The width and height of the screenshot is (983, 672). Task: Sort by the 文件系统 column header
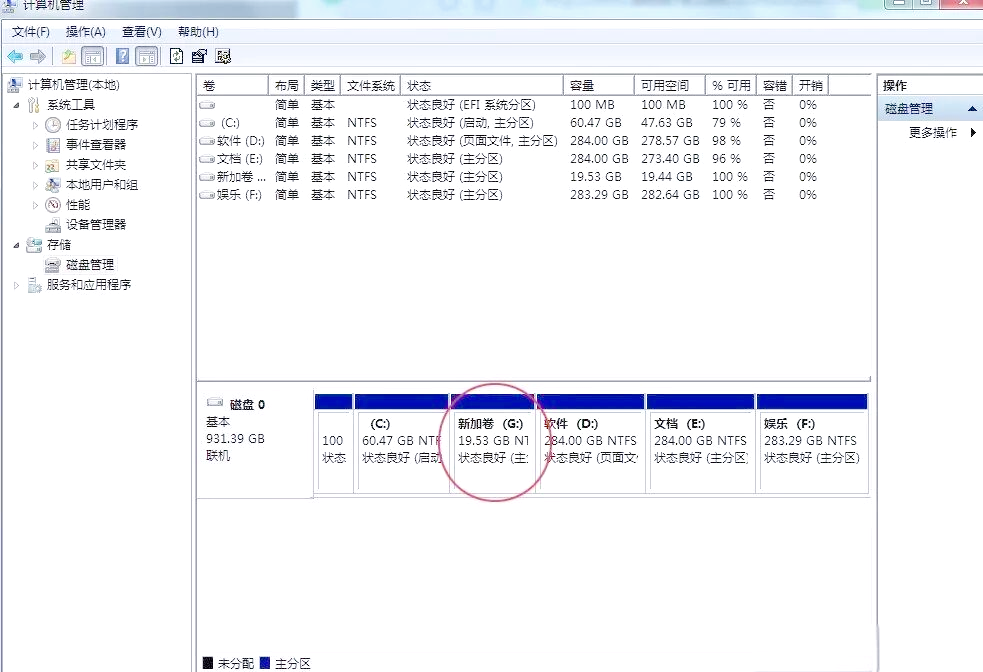tap(371, 85)
